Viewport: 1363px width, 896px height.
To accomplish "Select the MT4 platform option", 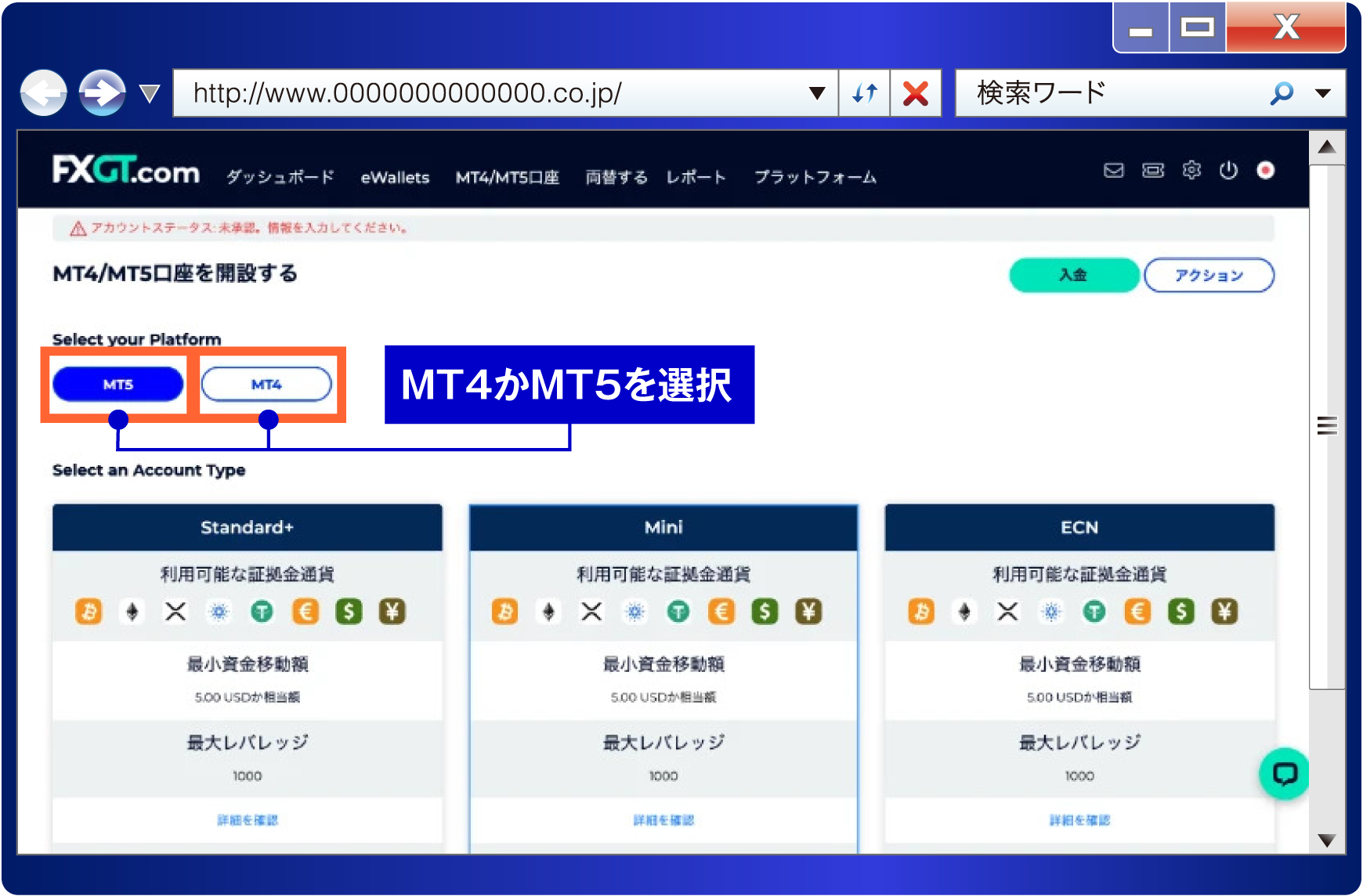I will (x=266, y=384).
